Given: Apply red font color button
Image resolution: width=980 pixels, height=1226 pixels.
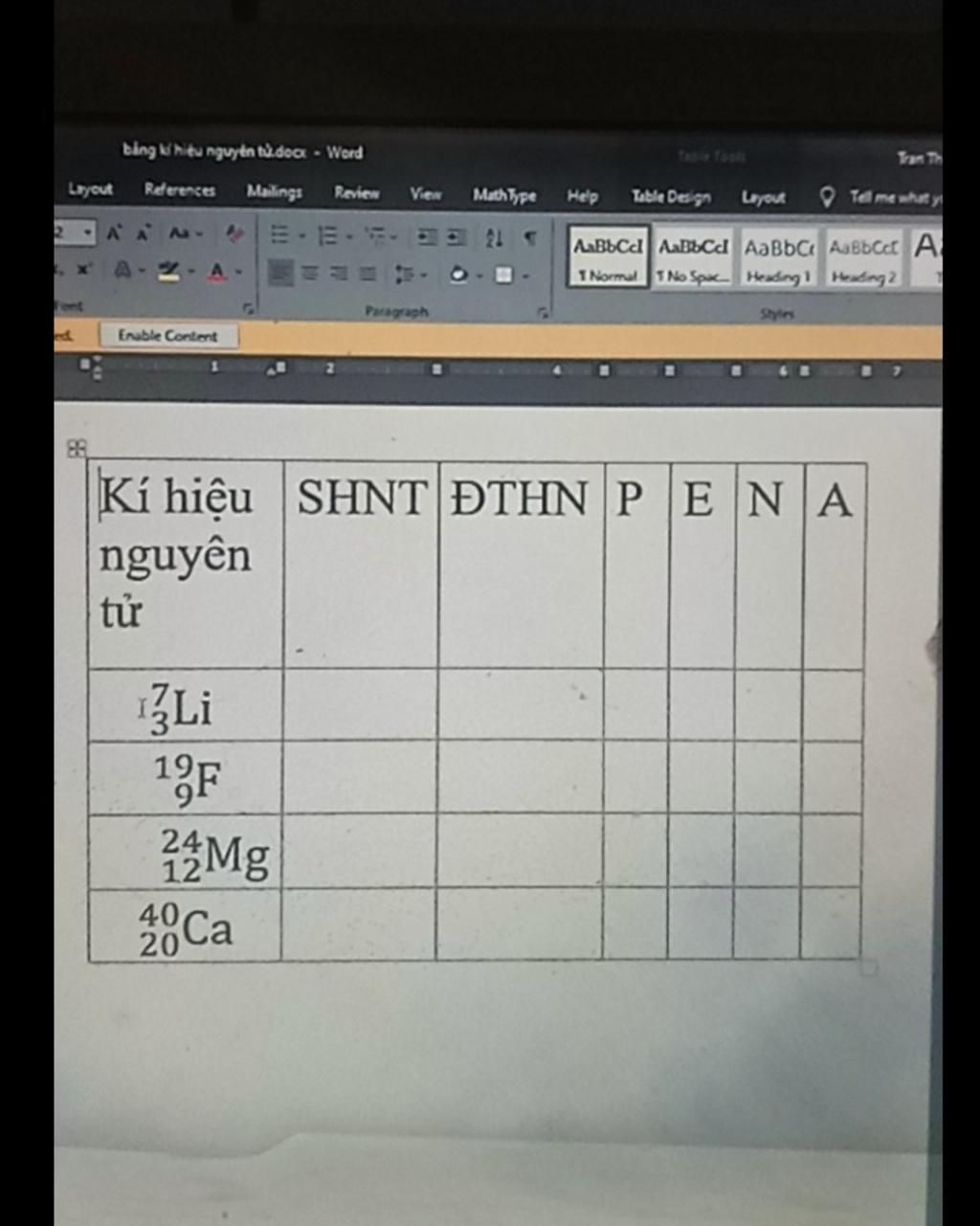Looking at the screenshot, I should pyautogui.click(x=218, y=273).
